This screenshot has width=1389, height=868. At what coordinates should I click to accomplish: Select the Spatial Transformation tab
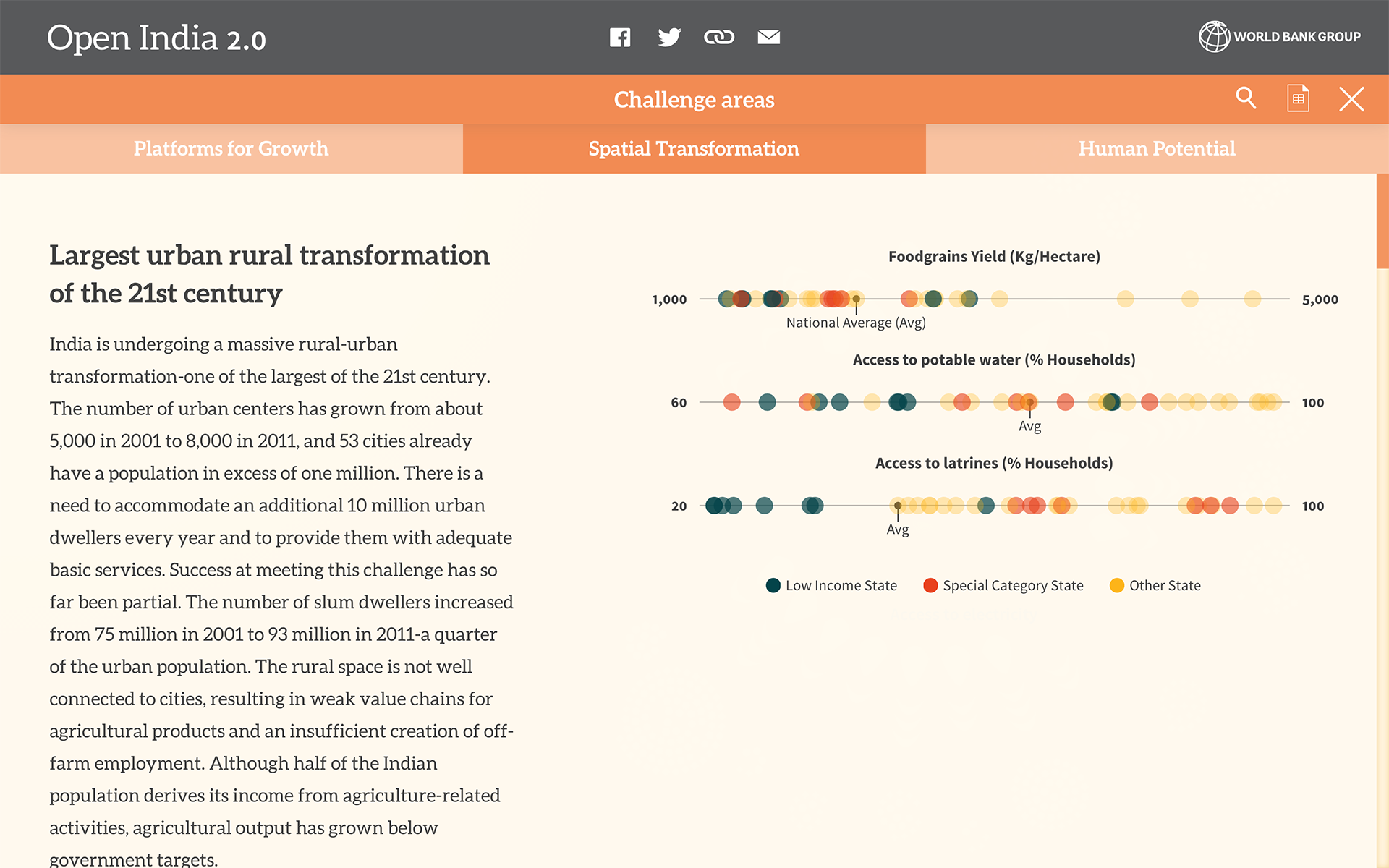coord(694,148)
